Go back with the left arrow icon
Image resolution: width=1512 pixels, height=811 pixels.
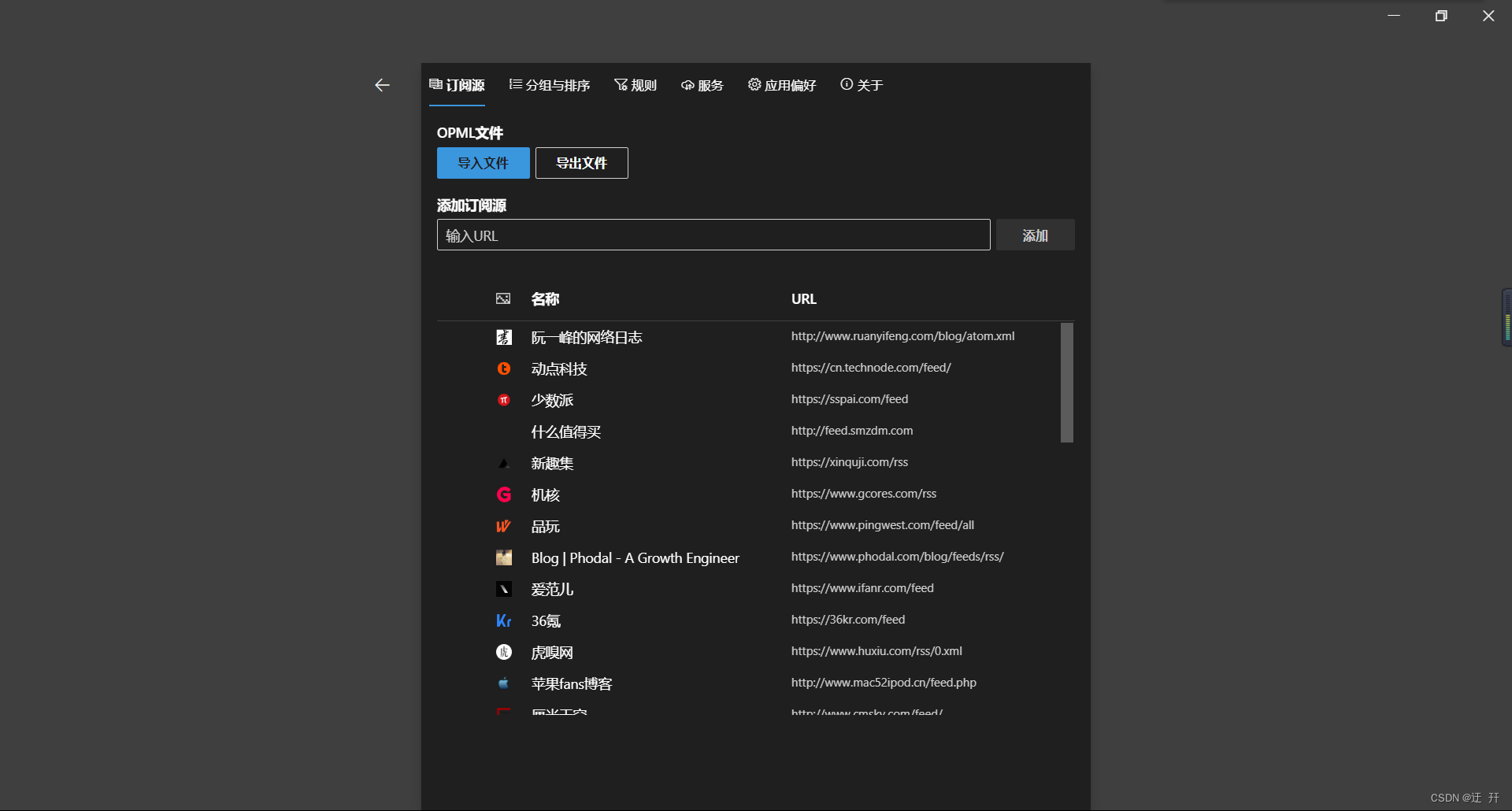[x=382, y=85]
